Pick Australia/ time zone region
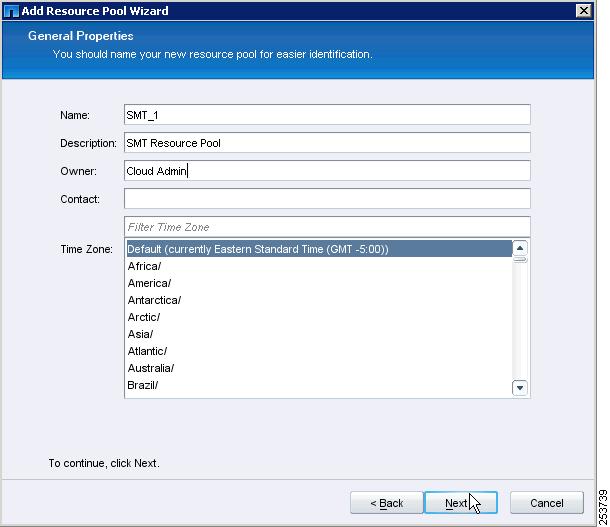 (x=319, y=368)
